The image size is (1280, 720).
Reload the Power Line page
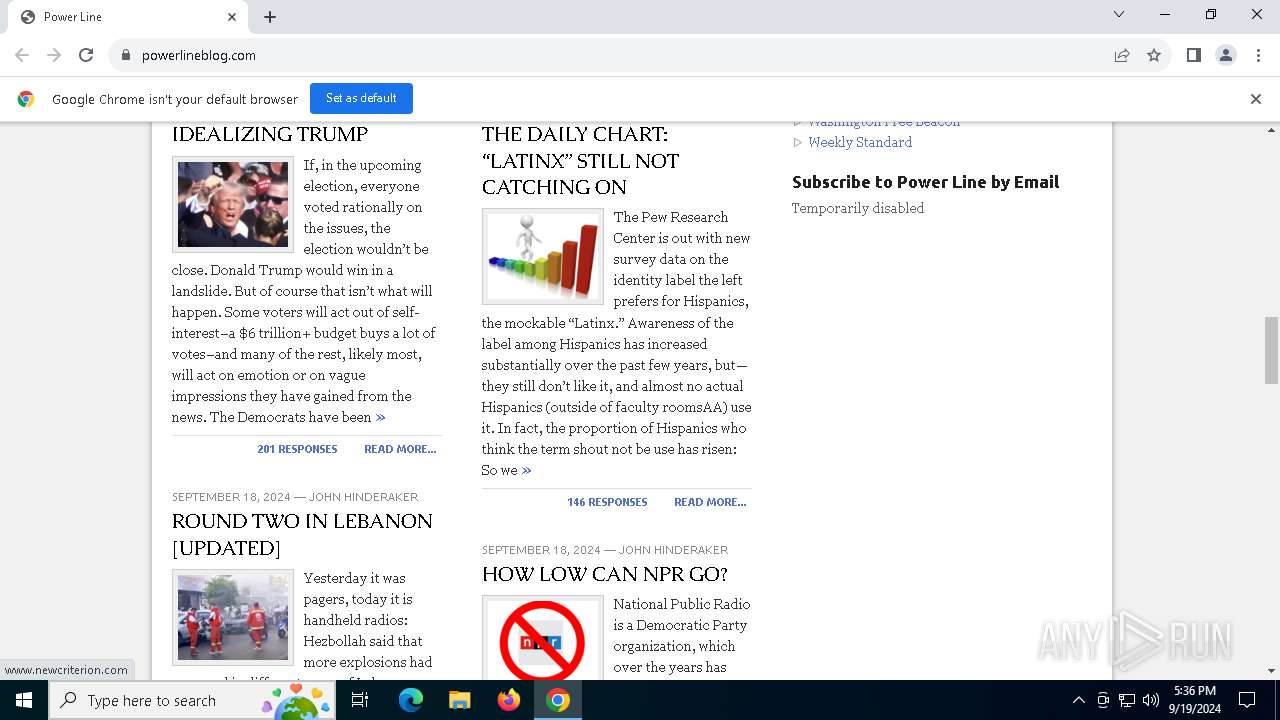tap(86, 55)
